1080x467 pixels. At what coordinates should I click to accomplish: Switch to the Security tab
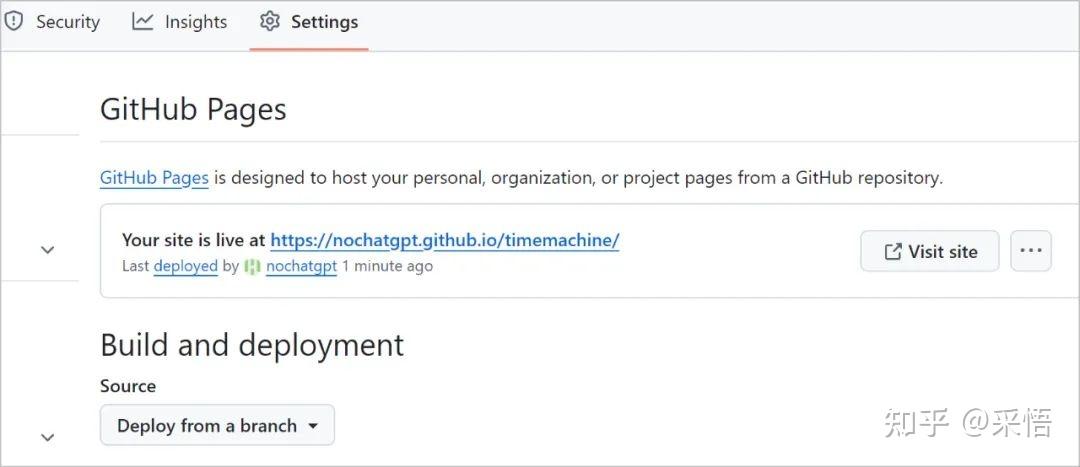68,22
